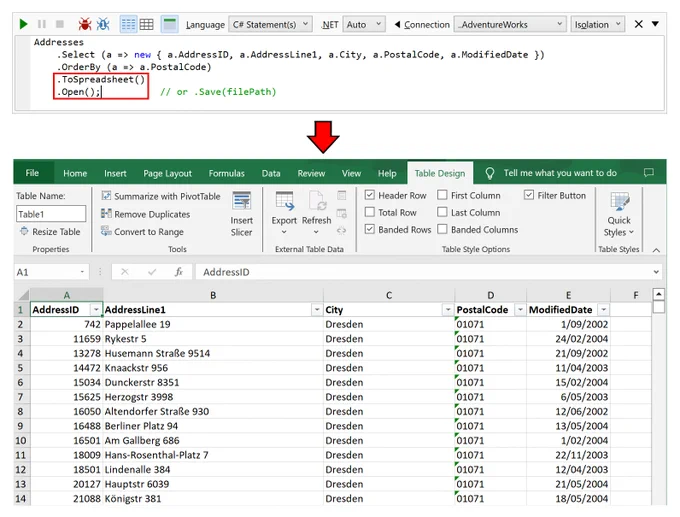
Task: Edit the Table Name field Table1
Action: (51, 214)
